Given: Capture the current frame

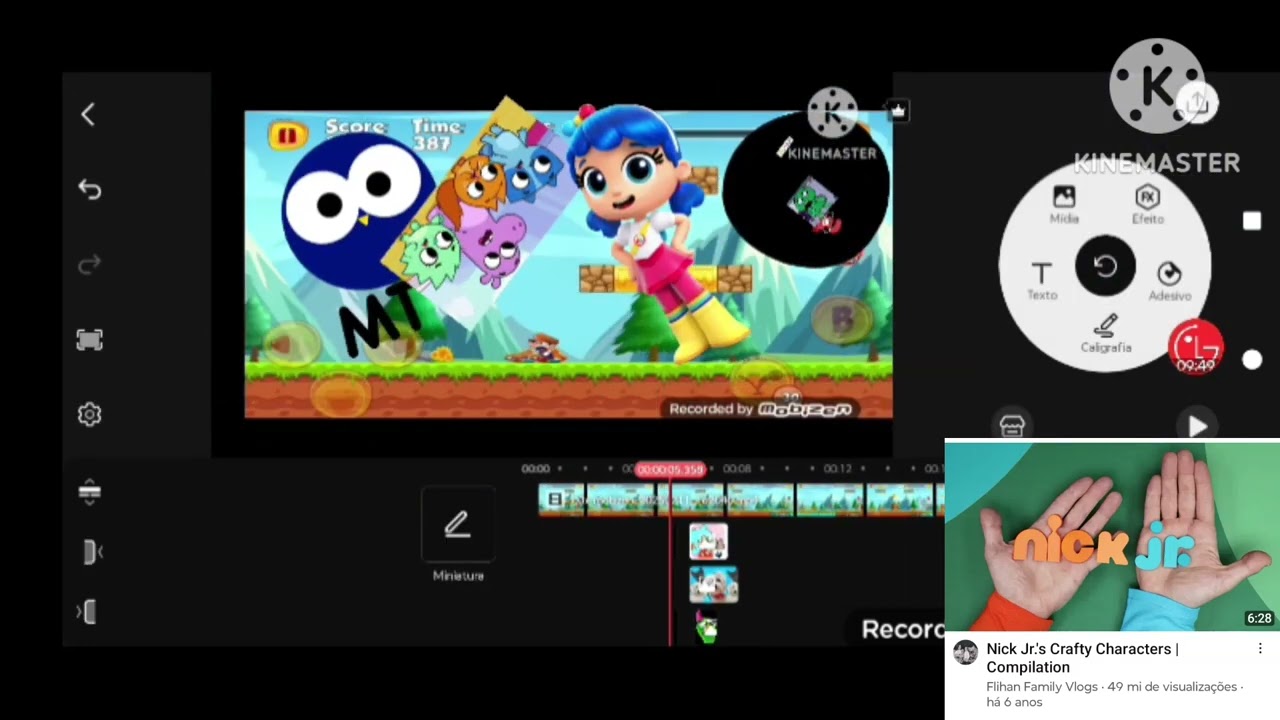Looking at the screenshot, I should (x=90, y=340).
